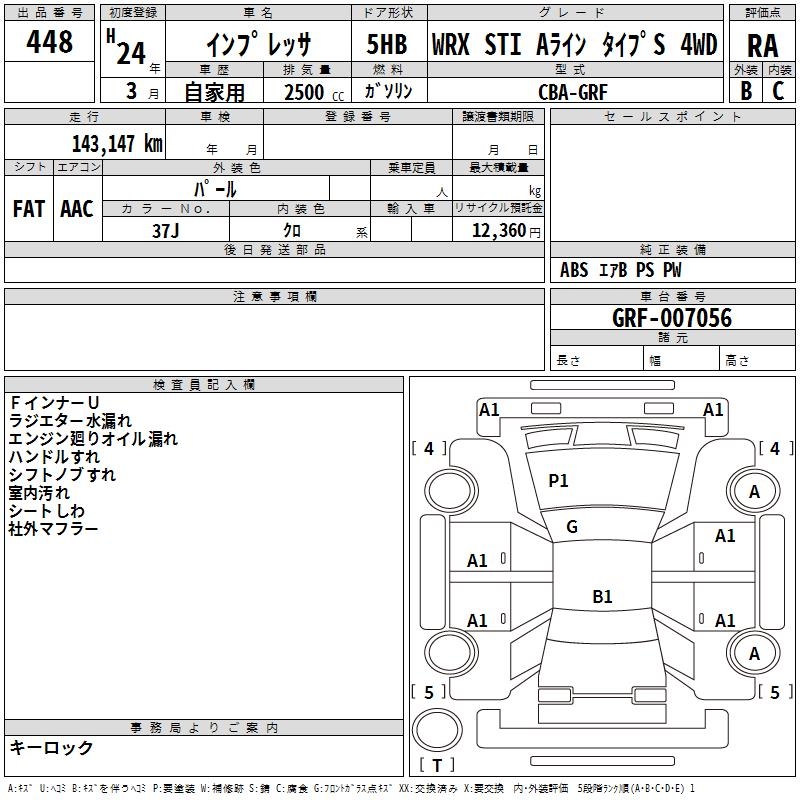Screen dimensions: 800x800
Task: Click the 5HB door shape value
Action: (387, 44)
